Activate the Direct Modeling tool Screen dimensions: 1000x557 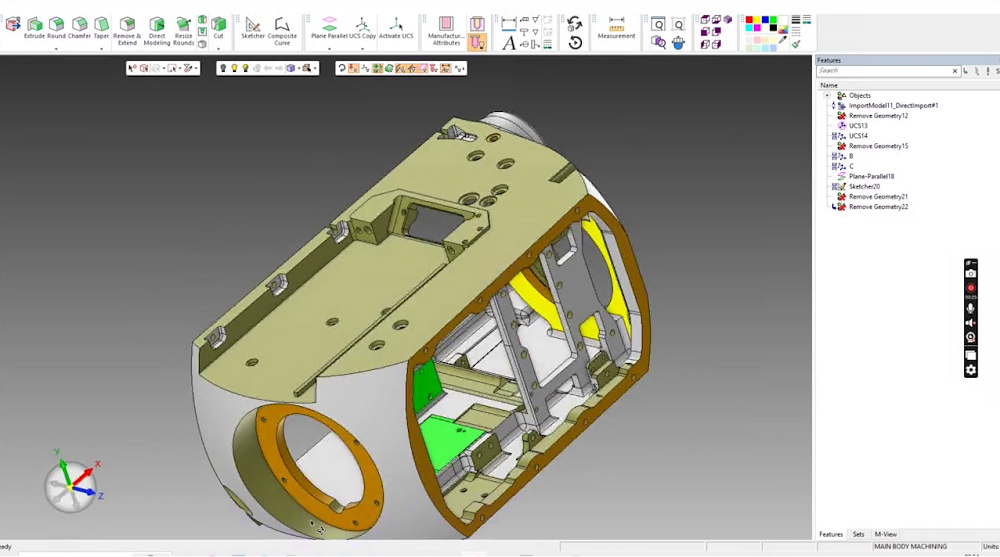point(157,30)
